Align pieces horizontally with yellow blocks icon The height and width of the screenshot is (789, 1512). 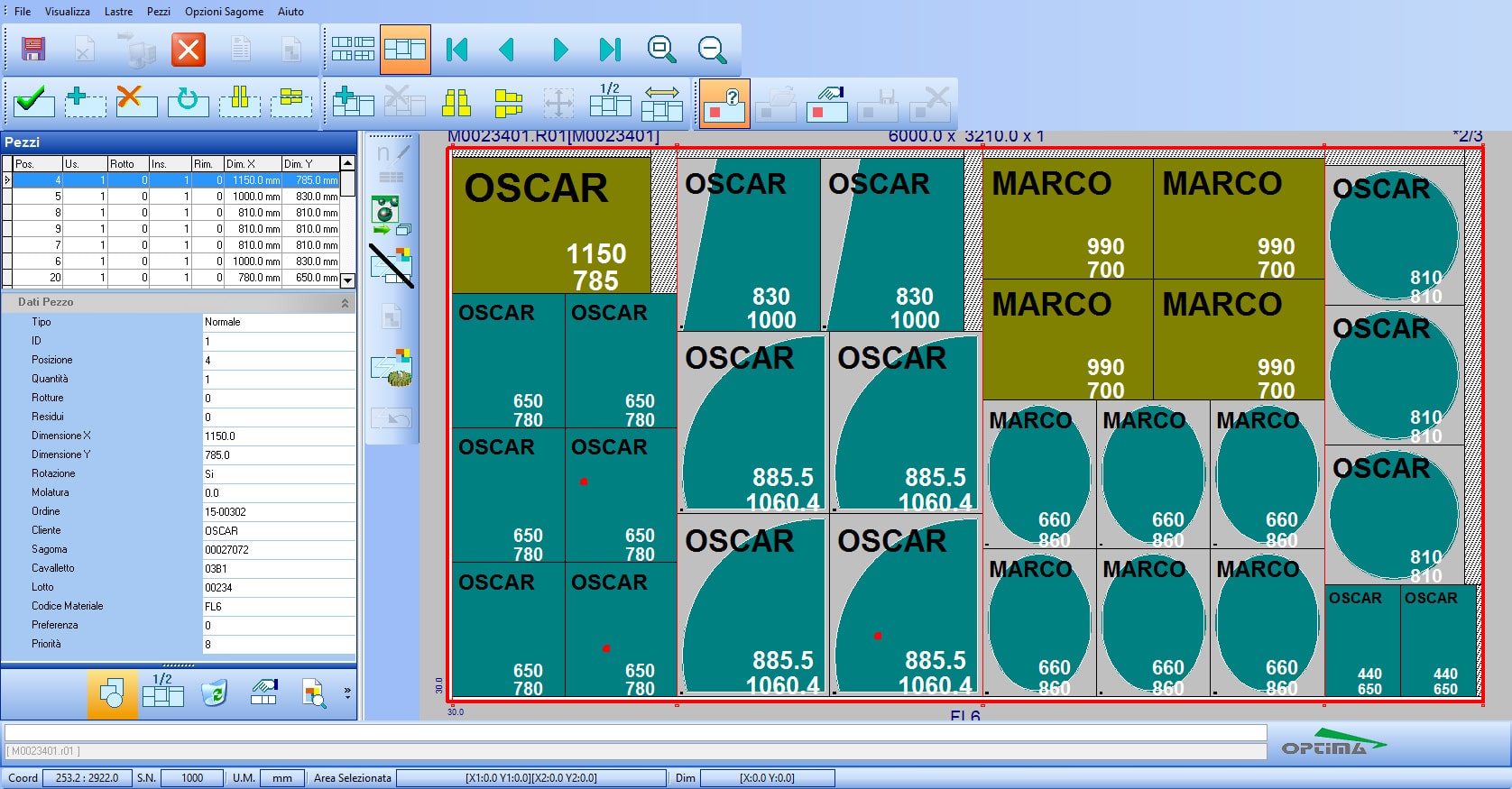[x=291, y=101]
